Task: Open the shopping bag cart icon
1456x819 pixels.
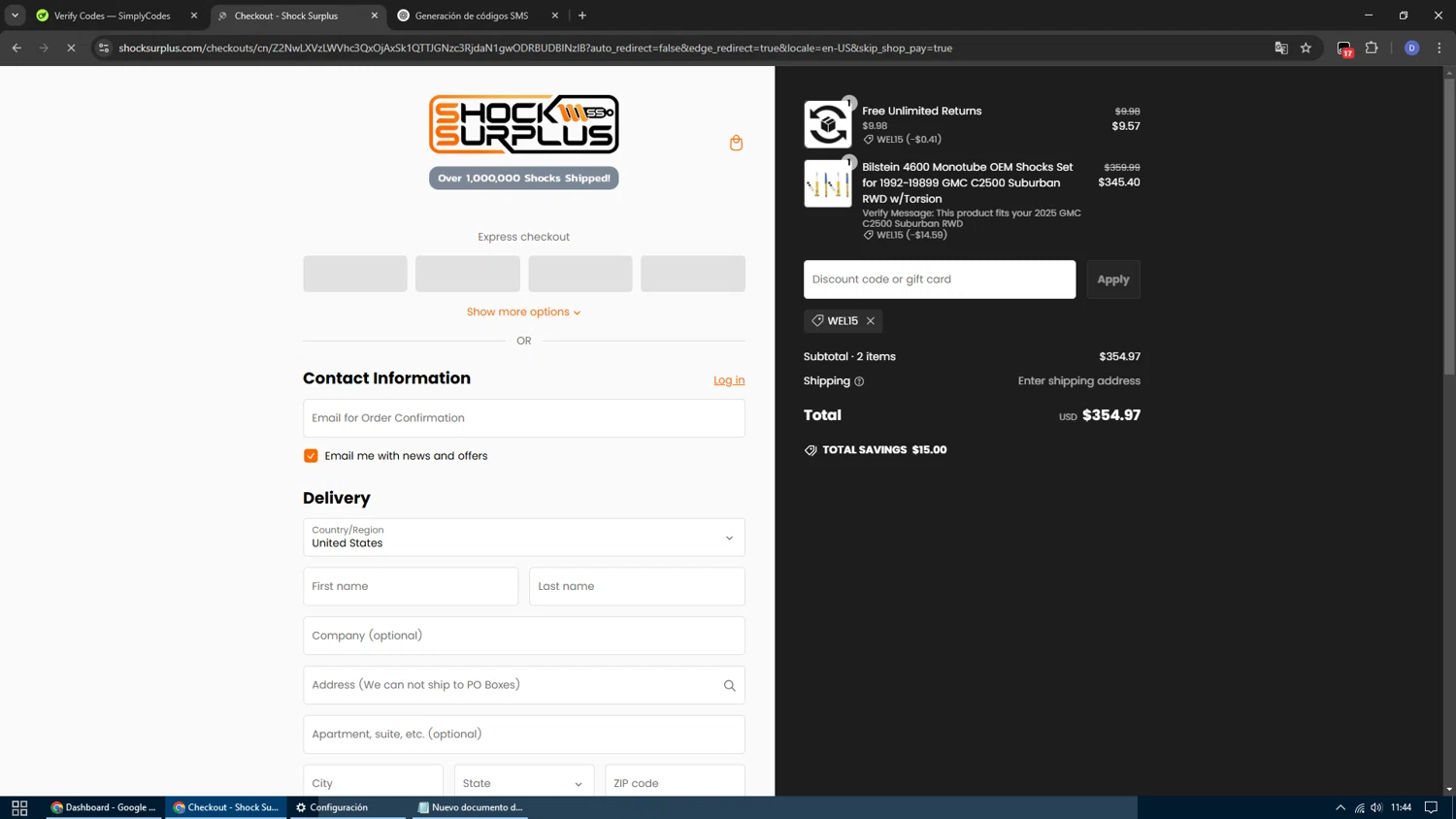Action: click(736, 143)
